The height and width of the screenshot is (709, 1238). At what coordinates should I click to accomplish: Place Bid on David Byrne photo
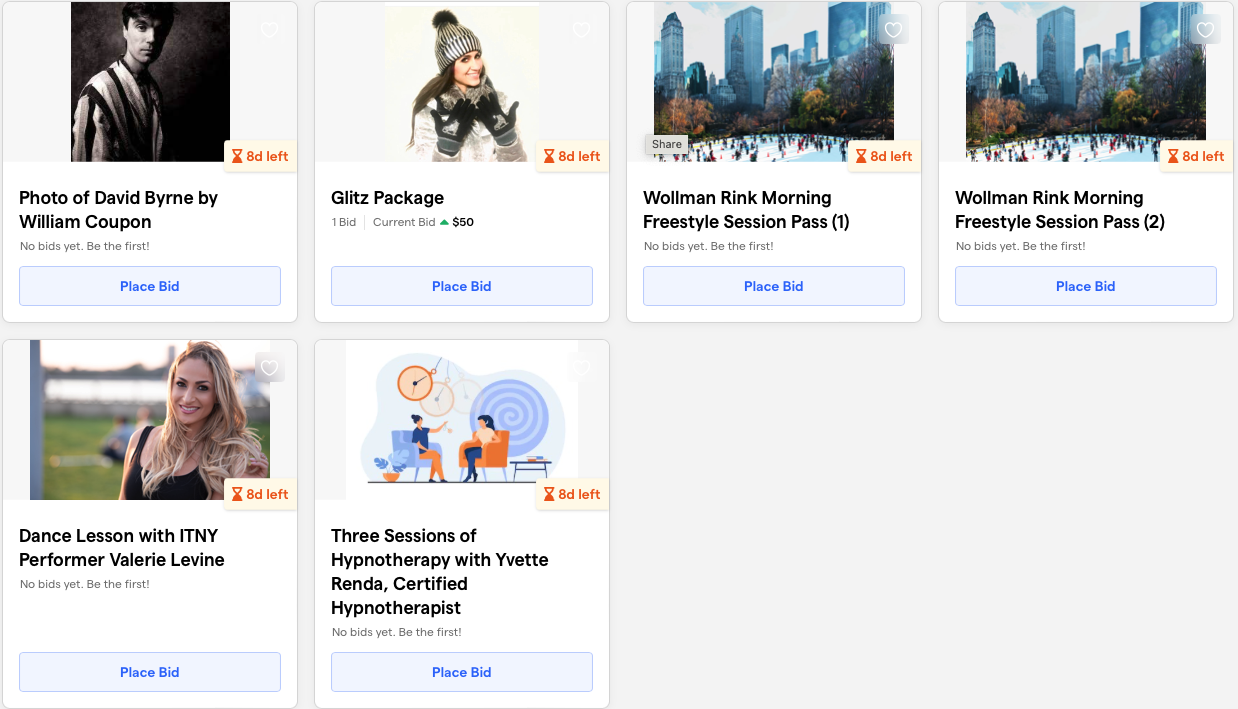point(150,286)
